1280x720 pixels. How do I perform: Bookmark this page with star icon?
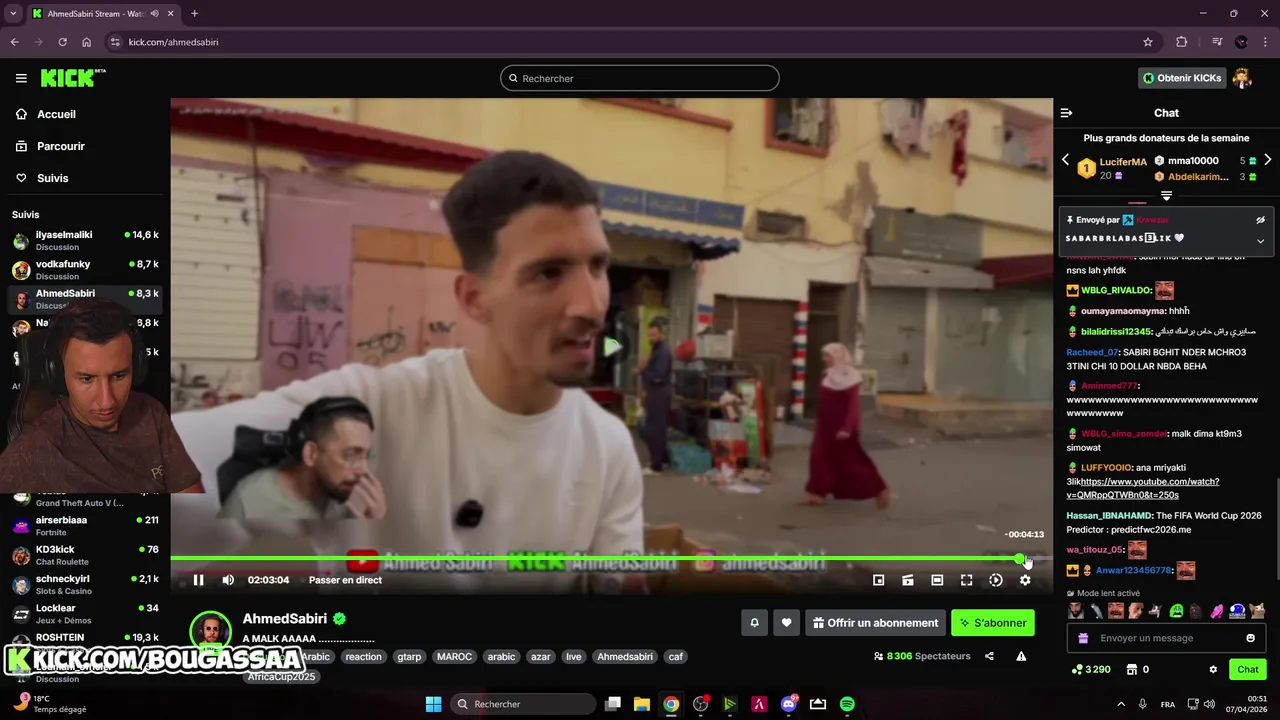point(1148,42)
